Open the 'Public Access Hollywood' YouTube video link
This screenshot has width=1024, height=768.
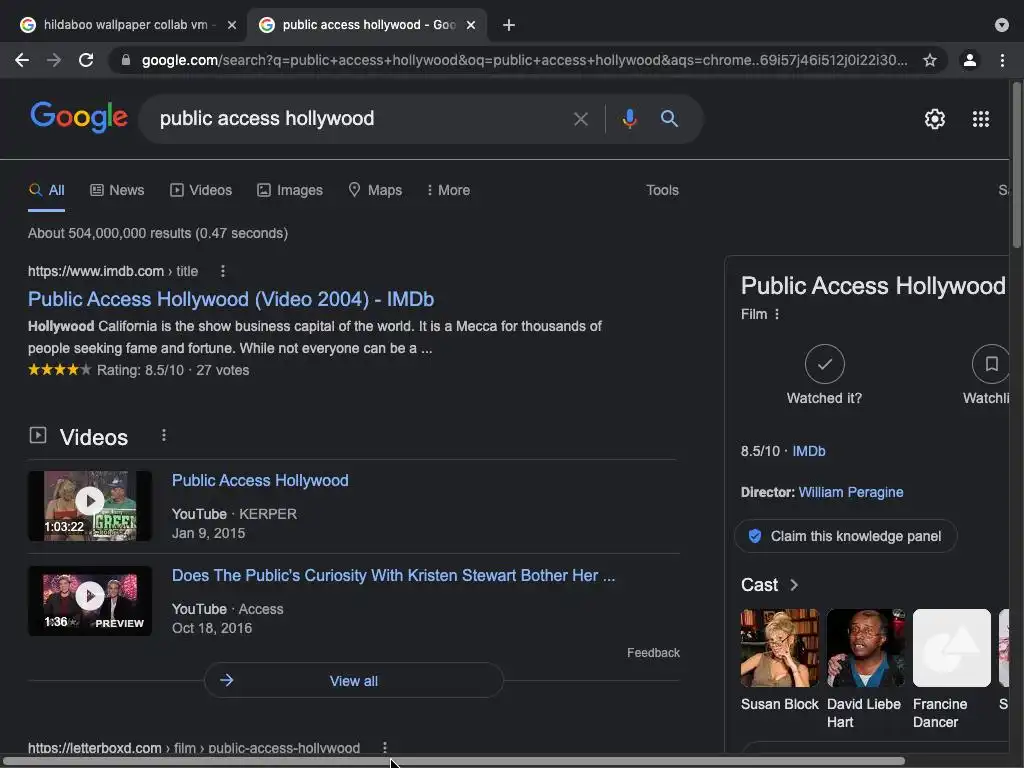point(260,481)
